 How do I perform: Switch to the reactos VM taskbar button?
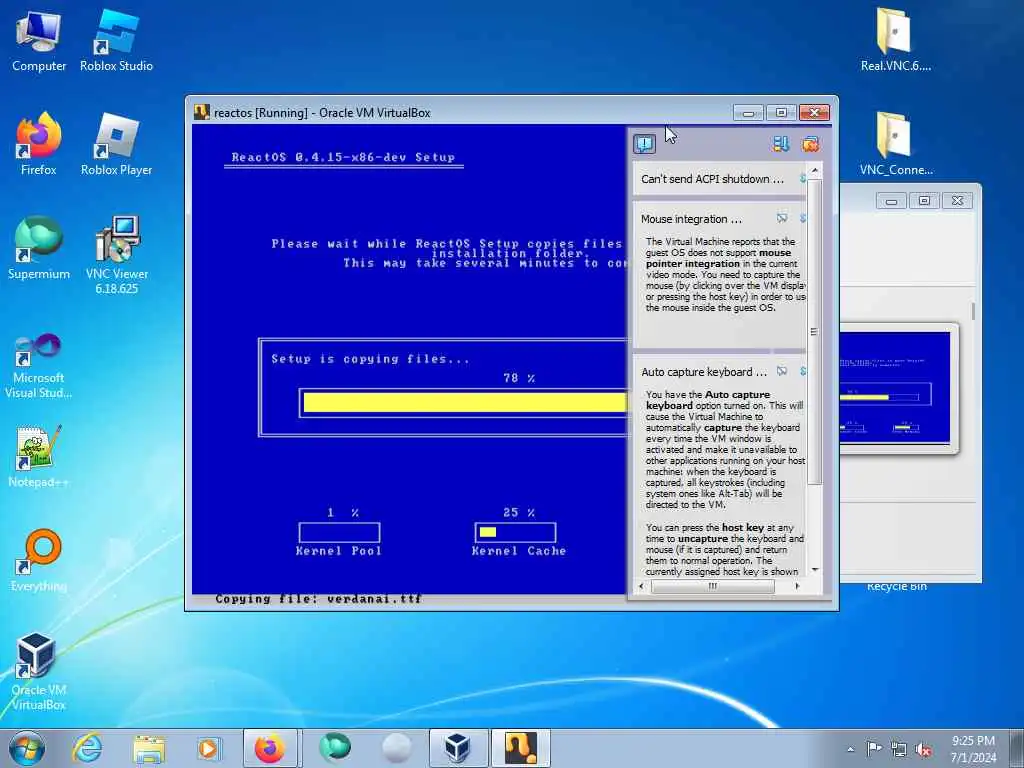click(520, 748)
